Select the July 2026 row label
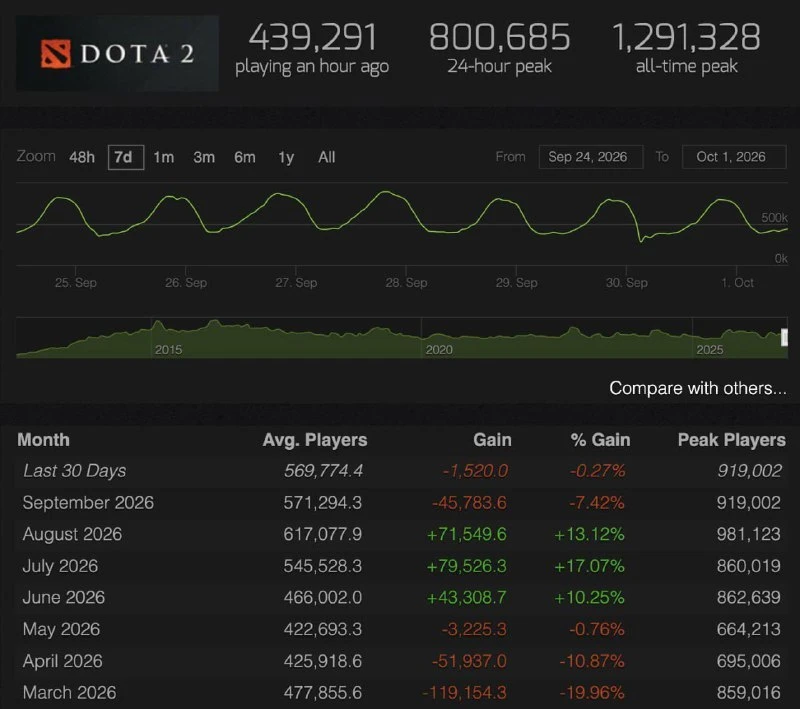Image resolution: width=800 pixels, height=709 pixels. (60, 566)
